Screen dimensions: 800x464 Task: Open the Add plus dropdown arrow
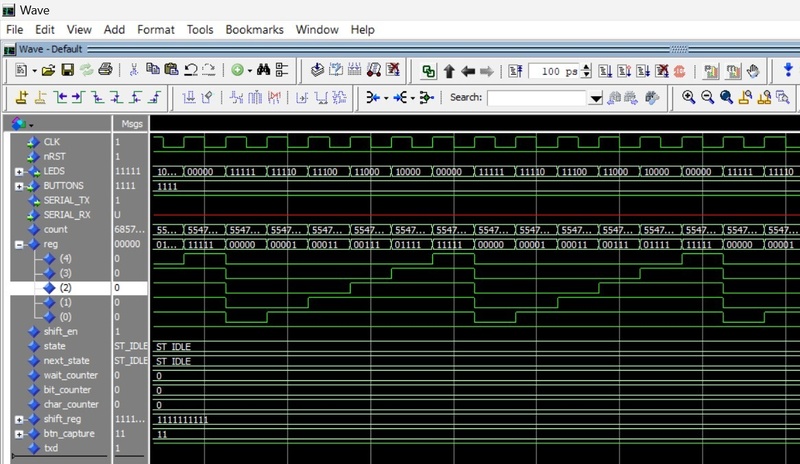point(250,71)
